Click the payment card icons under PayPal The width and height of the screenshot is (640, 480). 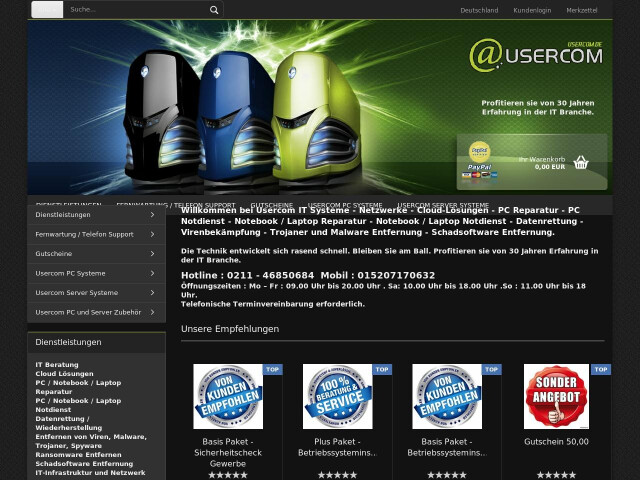tap(480, 175)
